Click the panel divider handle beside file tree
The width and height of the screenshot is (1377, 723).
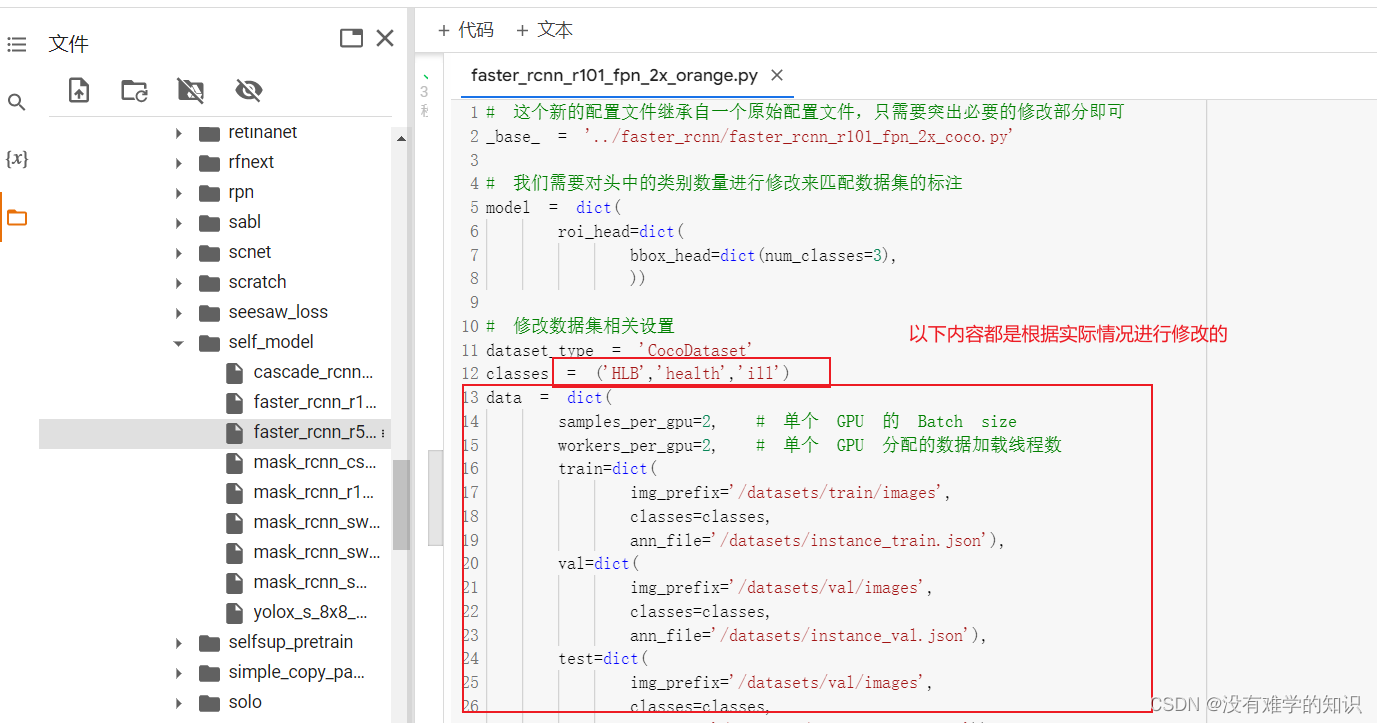point(435,497)
